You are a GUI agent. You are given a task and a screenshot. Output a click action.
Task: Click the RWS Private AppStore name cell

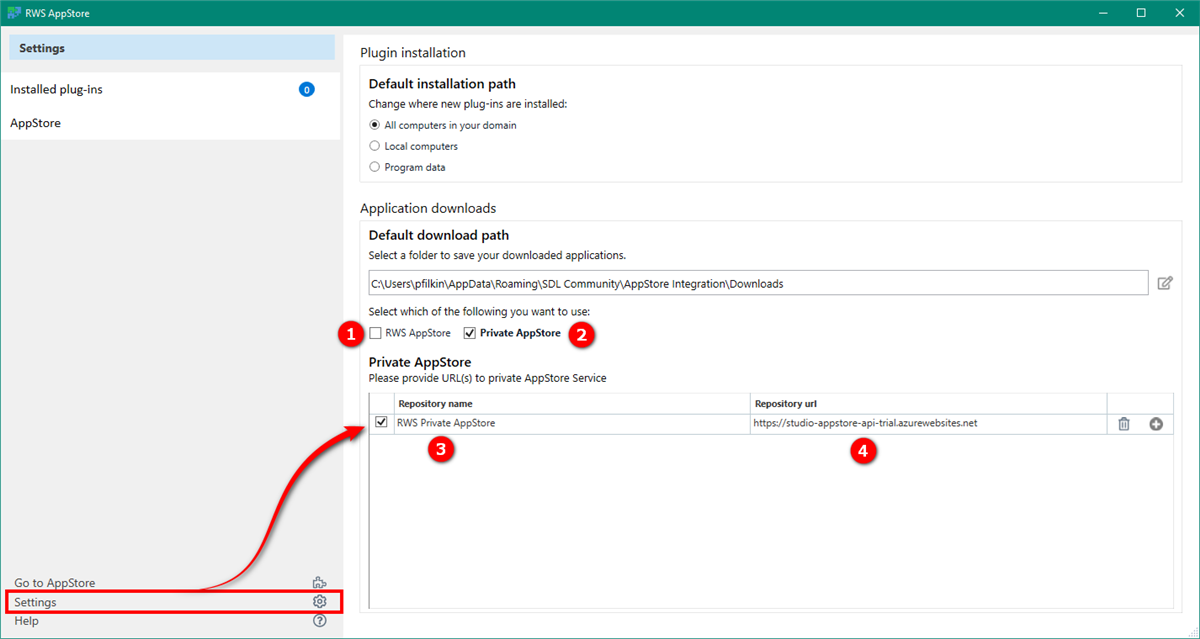tap(573, 423)
